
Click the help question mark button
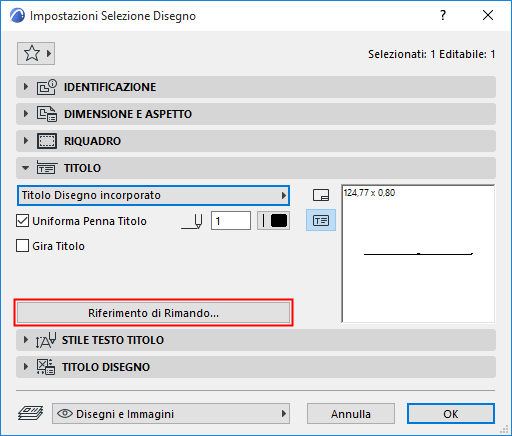point(443,15)
